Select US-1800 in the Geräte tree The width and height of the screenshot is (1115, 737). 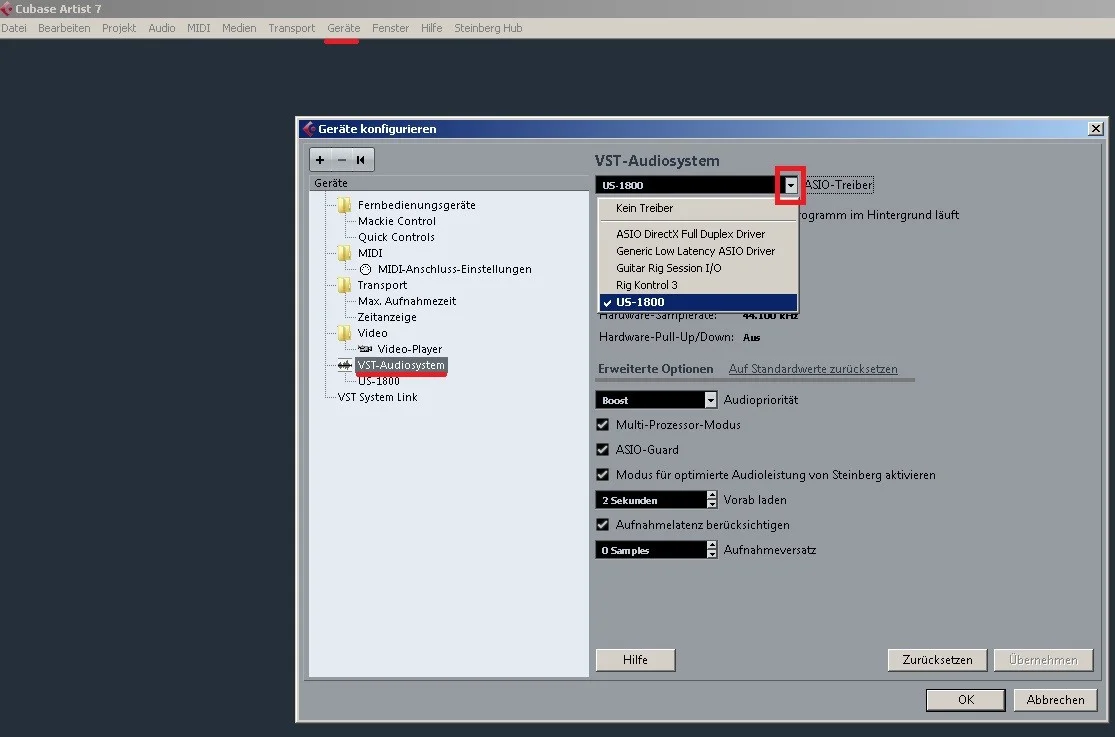tap(378, 381)
